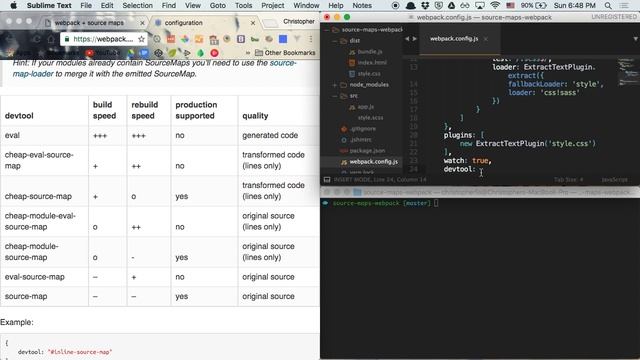The image size is (640, 360).
Task: Open the Notification Center icon
Action: pos(624,5)
